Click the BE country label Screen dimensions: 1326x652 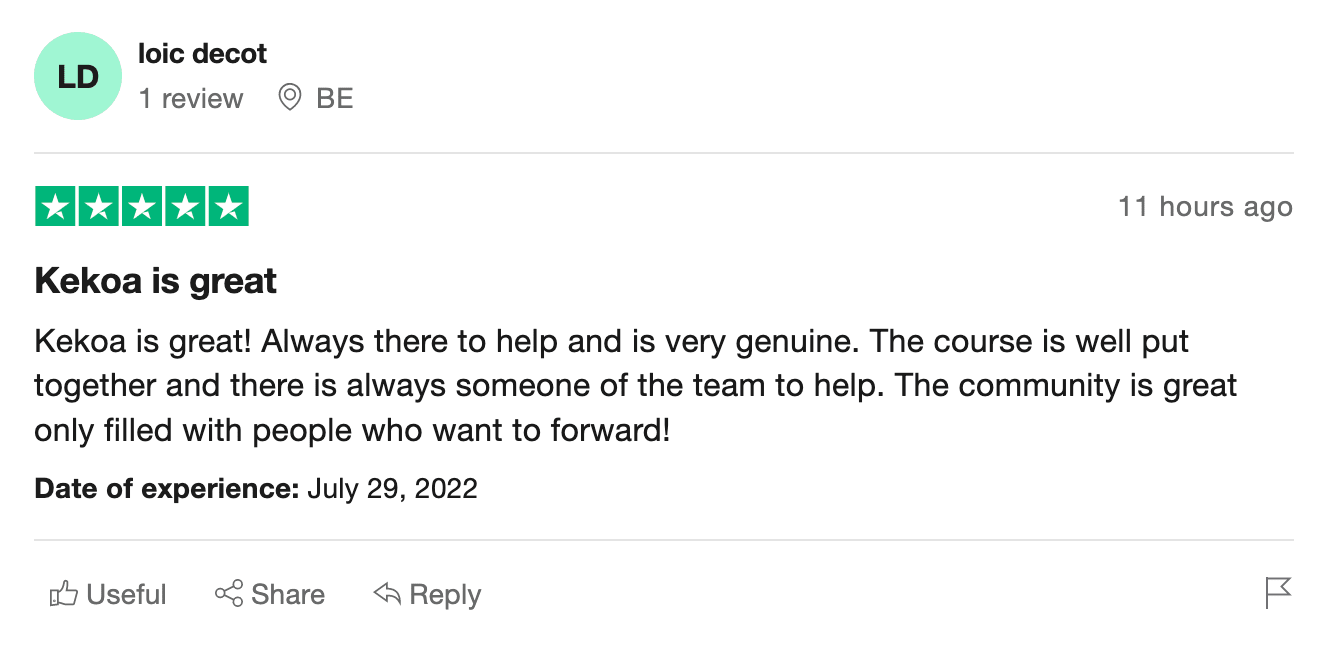pyautogui.click(x=335, y=99)
